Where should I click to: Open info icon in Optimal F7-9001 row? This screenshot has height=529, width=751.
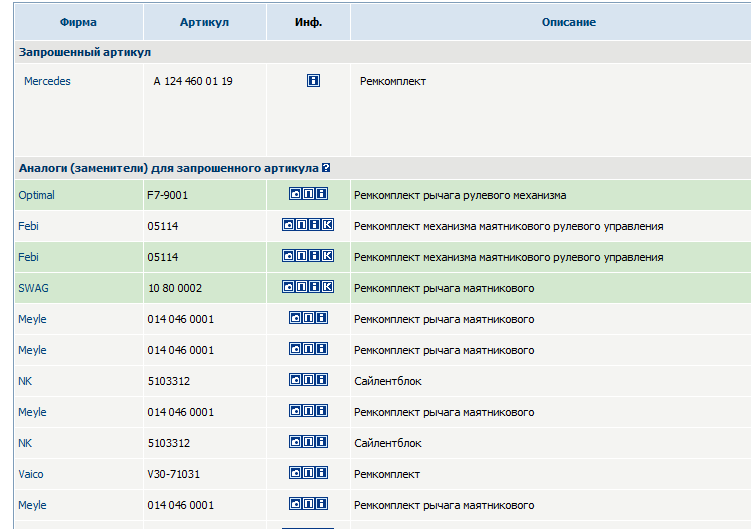321,194
